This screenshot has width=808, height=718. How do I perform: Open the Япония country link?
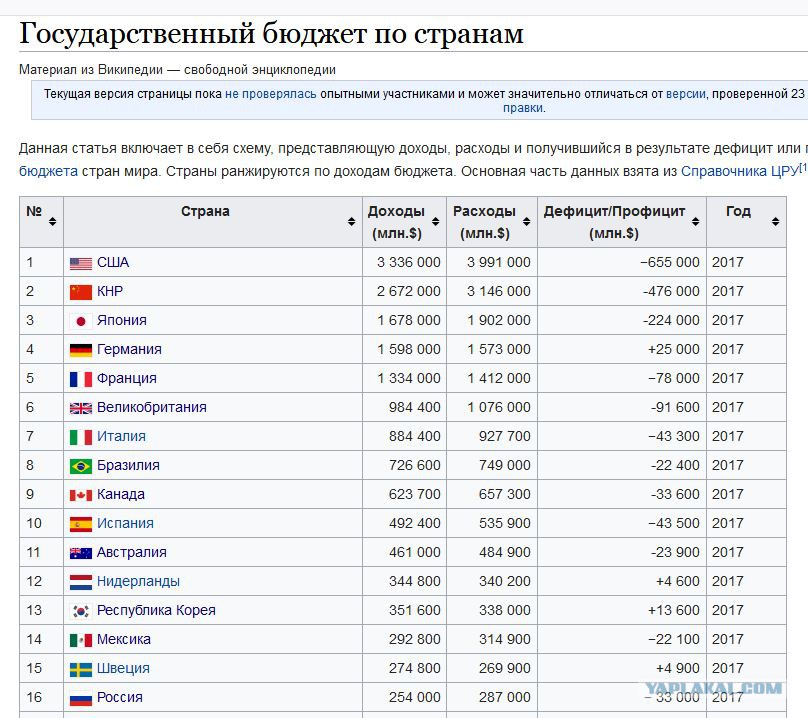pos(122,320)
